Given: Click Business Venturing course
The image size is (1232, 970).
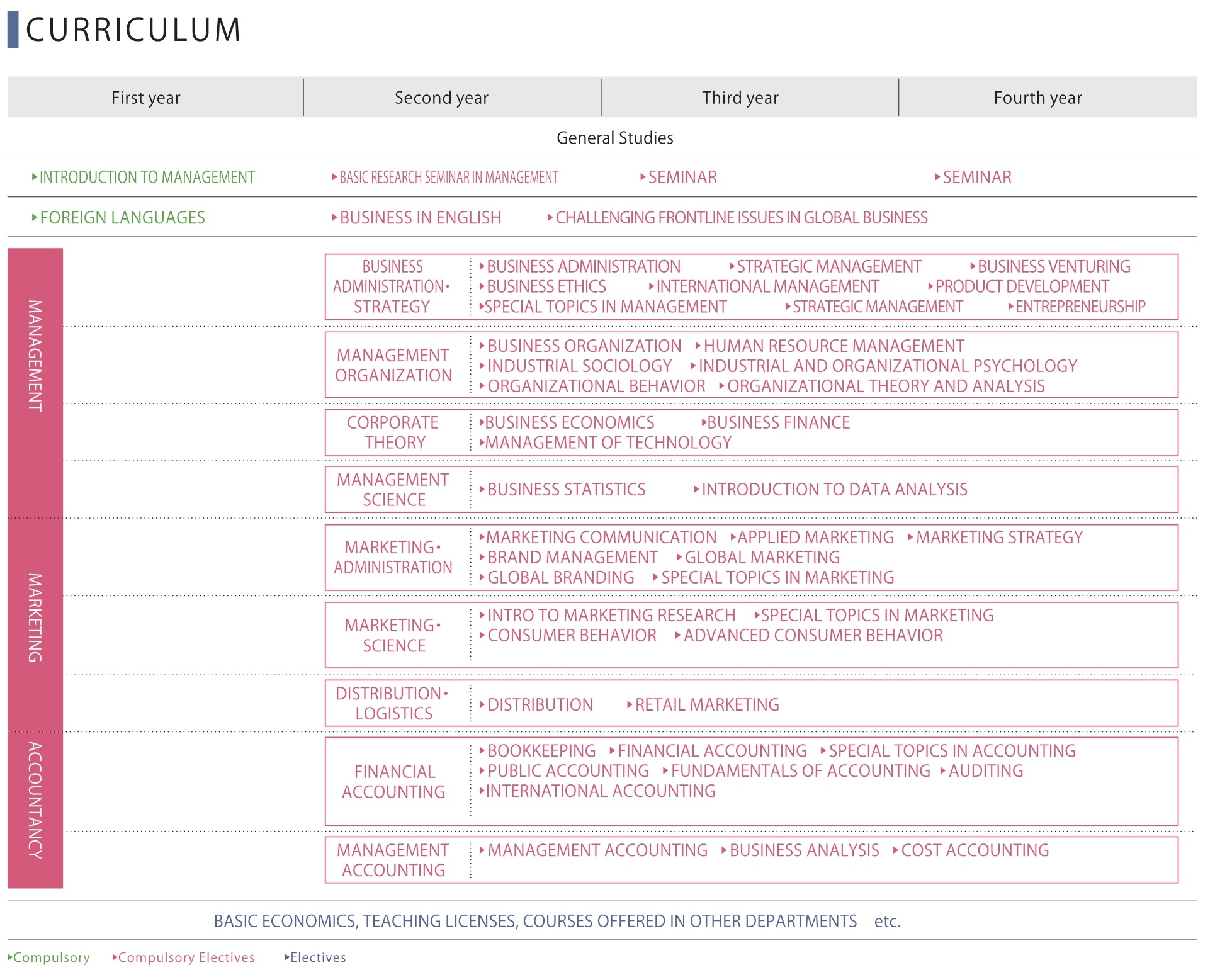Looking at the screenshot, I should click(1053, 267).
